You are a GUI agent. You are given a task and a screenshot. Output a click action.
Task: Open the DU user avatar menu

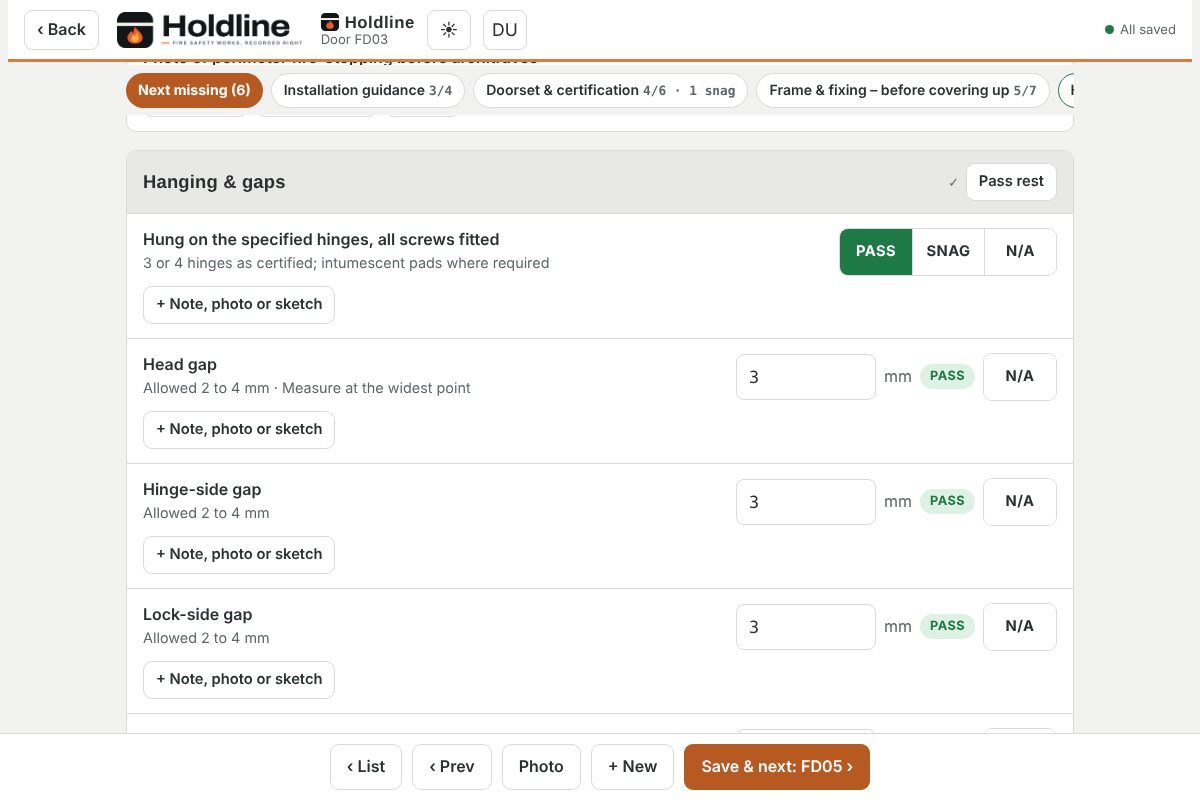click(x=505, y=30)
